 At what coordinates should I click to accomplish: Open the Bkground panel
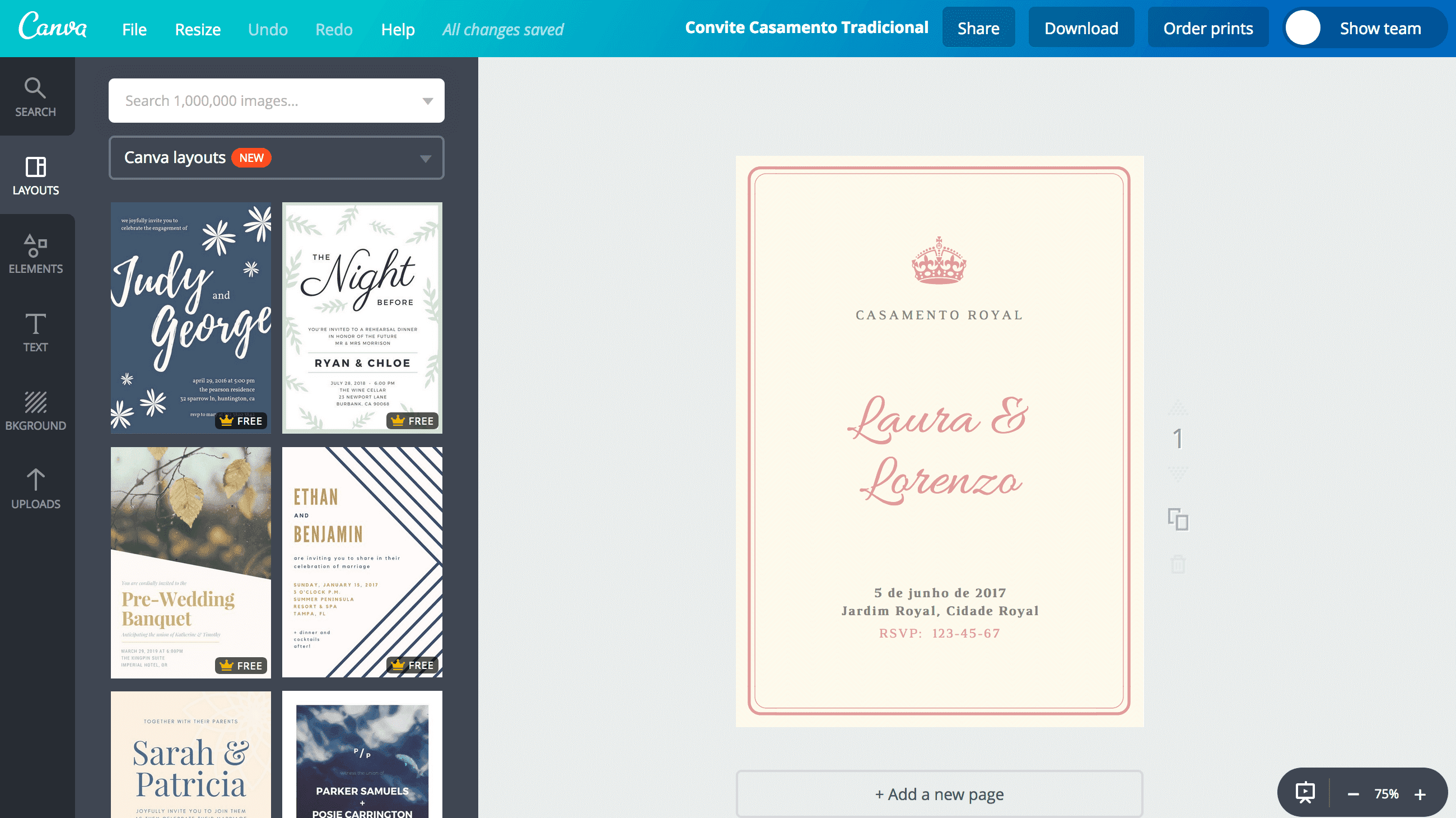point(36,411)
